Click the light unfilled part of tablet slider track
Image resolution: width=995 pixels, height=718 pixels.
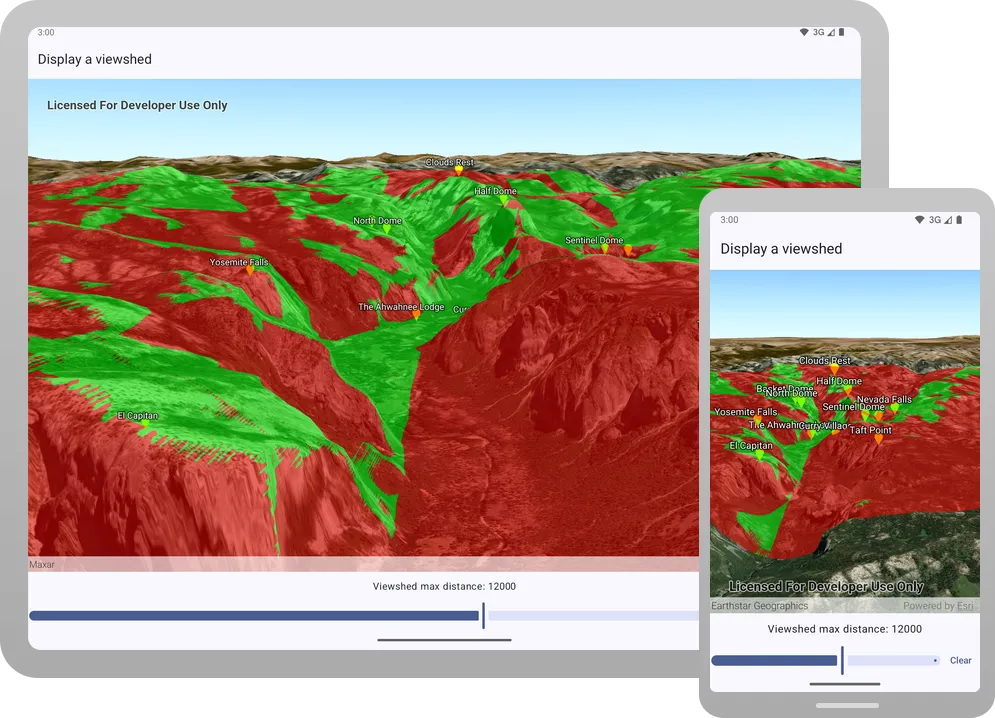tap(593, 616)
